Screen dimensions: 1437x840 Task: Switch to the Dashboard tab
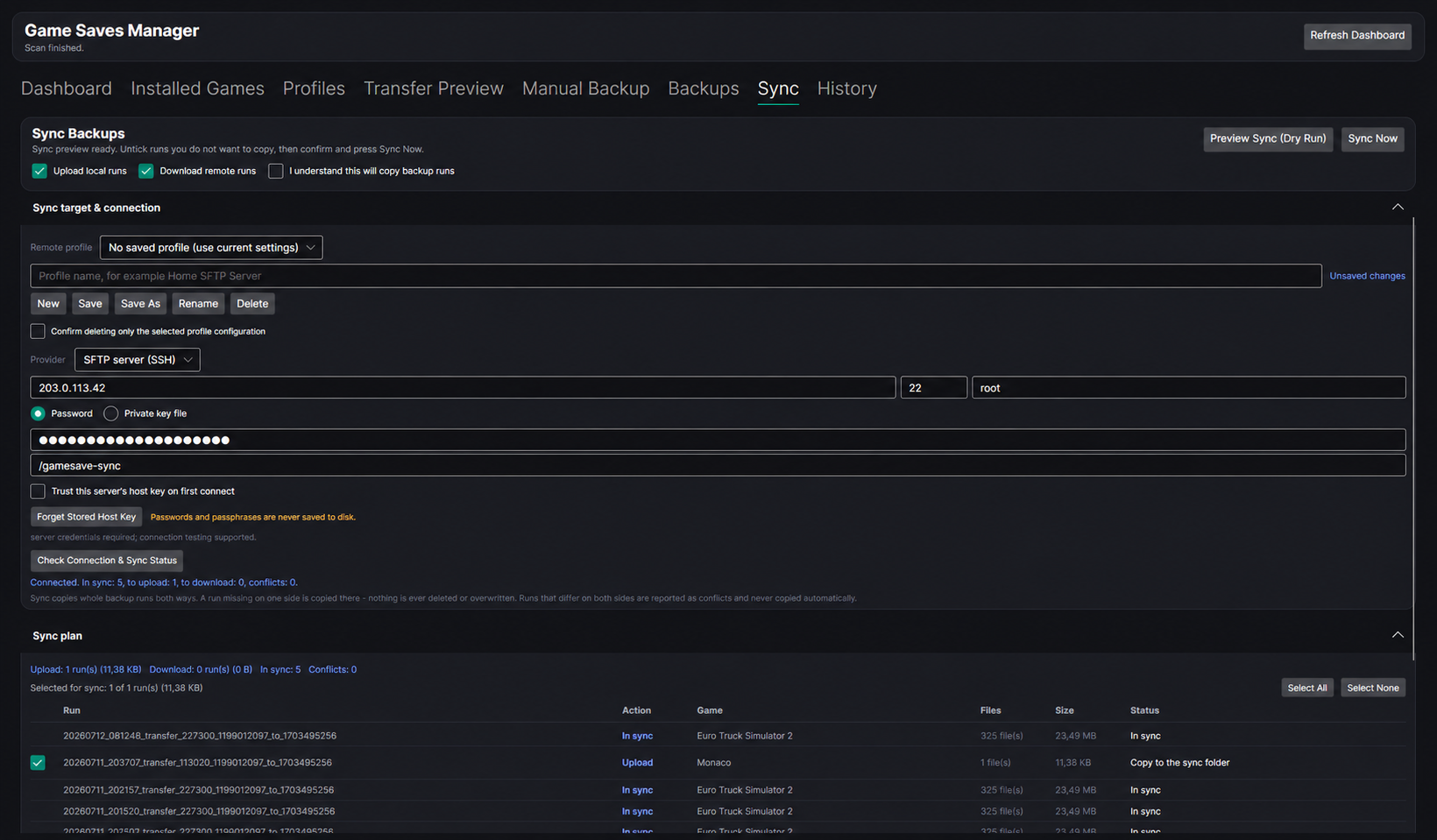point(67,88)
